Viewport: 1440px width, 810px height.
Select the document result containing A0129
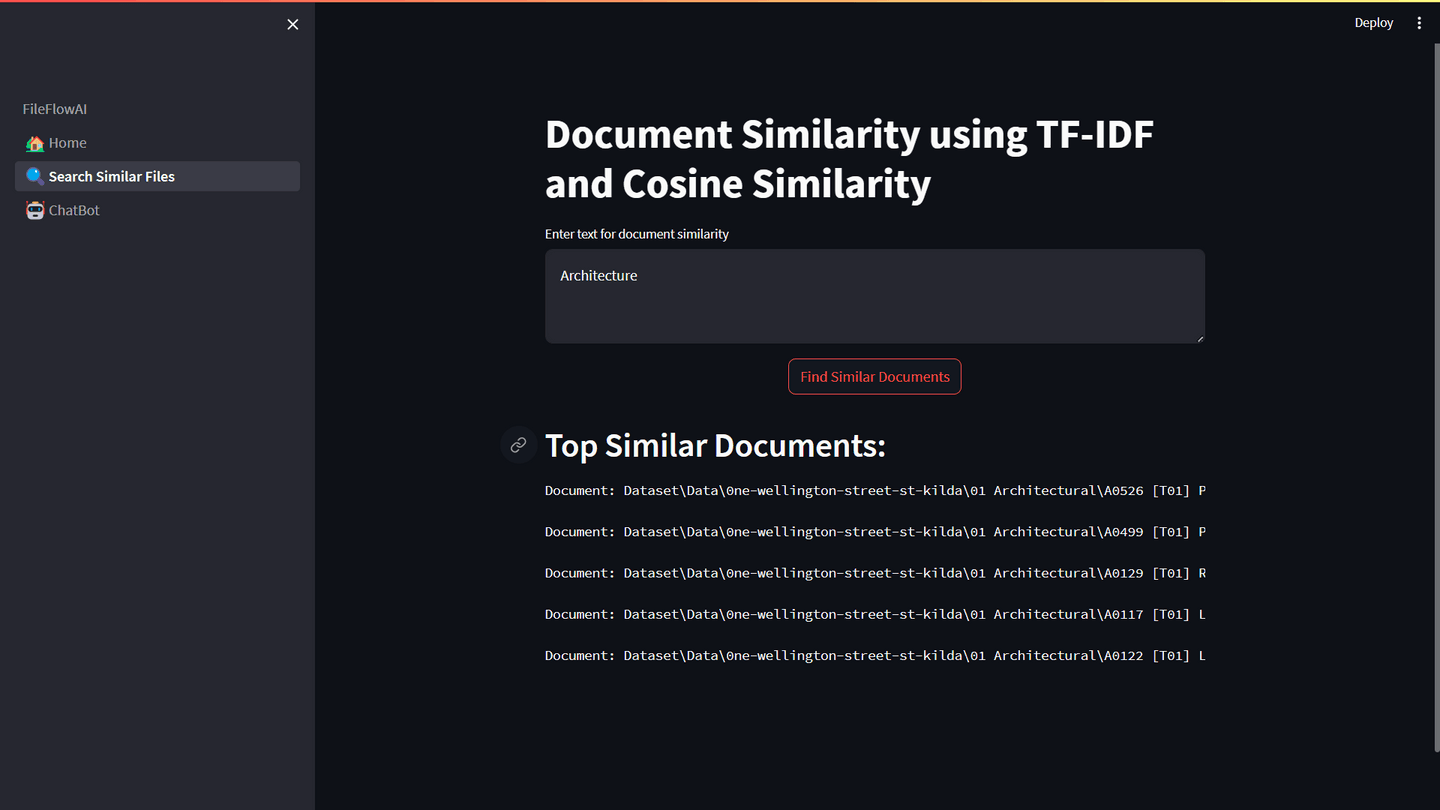point(875,573)
